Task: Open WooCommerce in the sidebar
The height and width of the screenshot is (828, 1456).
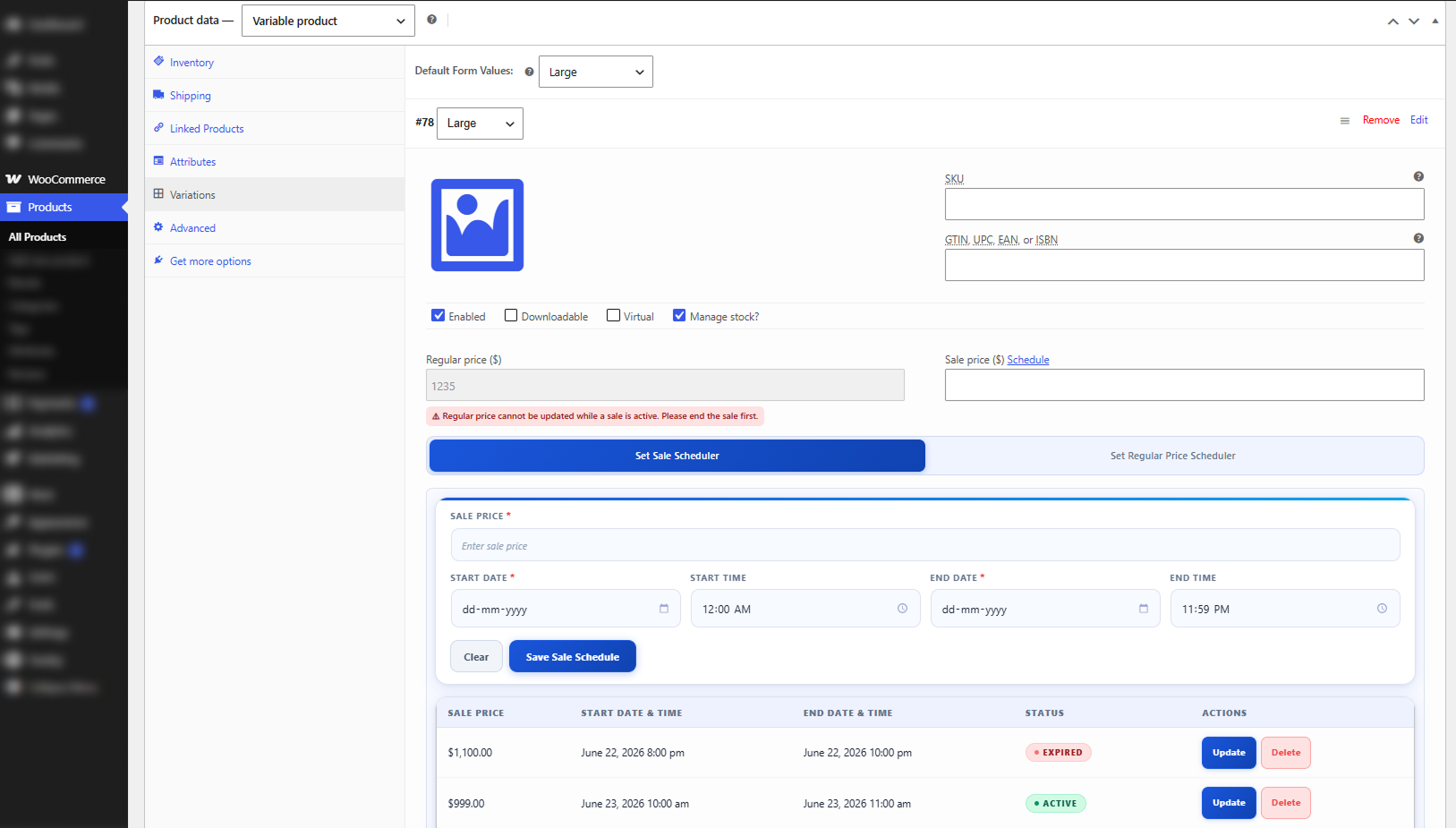Action: point(64,179)
